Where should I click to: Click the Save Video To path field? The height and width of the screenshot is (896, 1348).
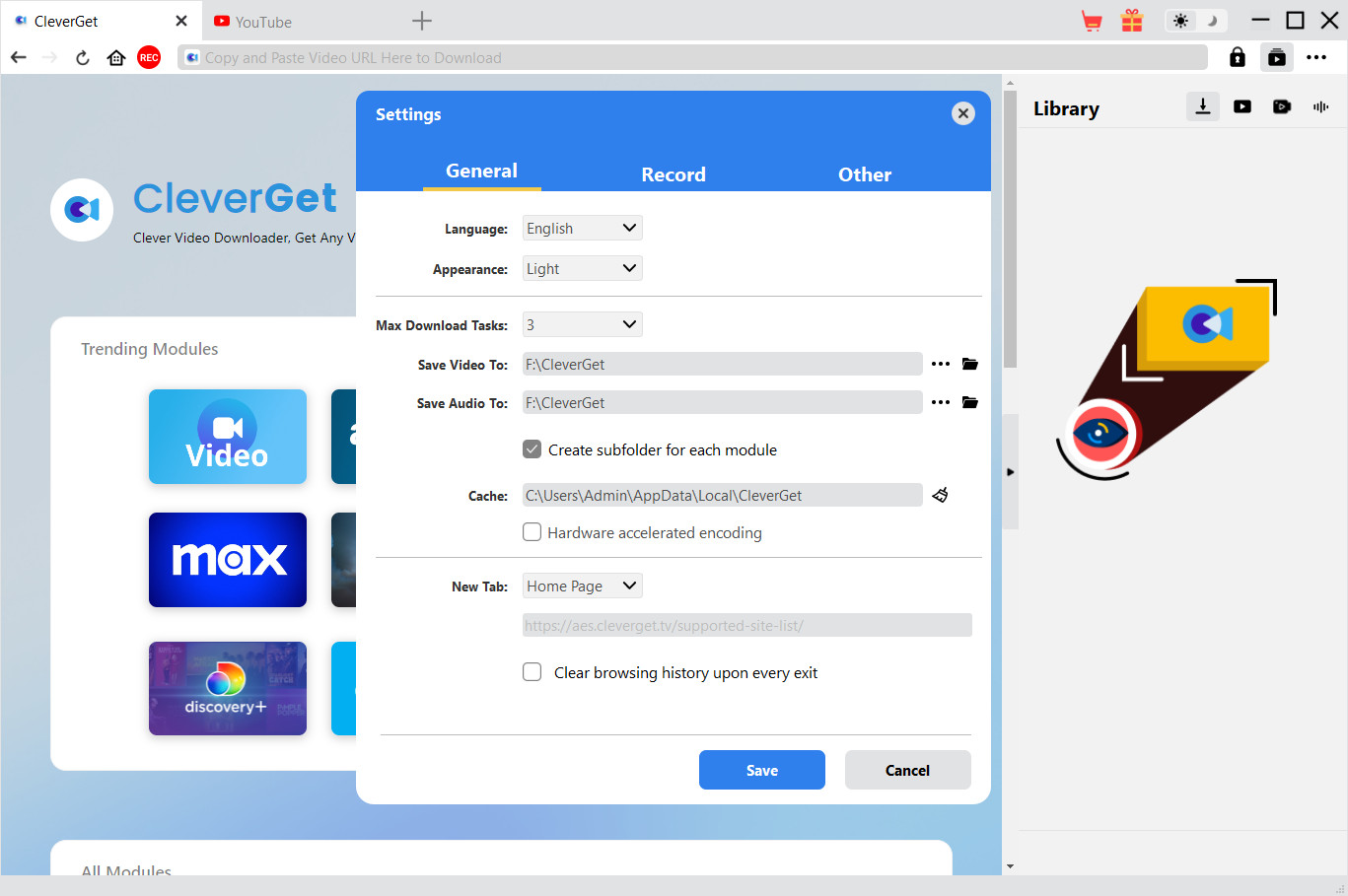point(723,364)
